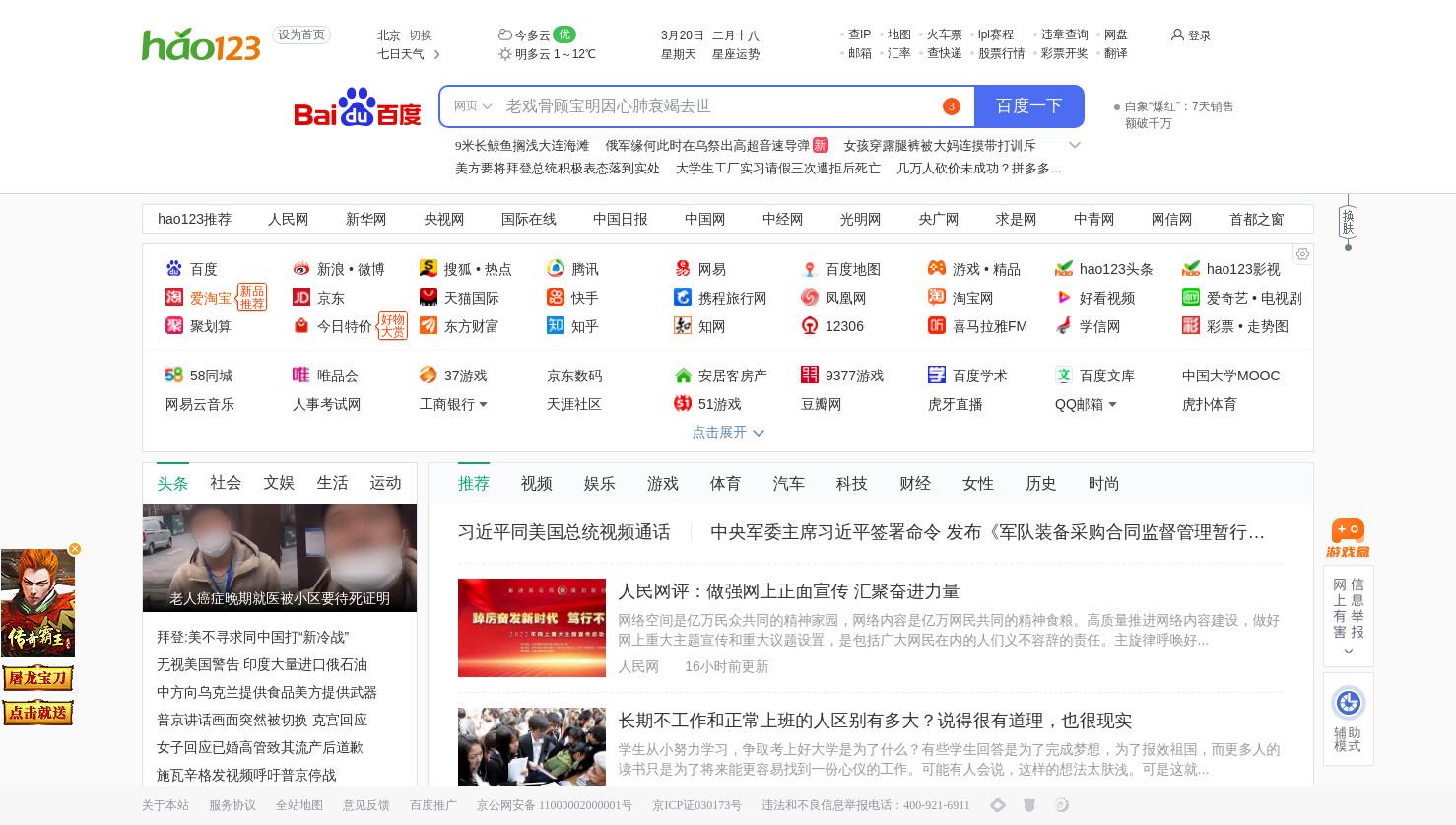1456x825 pixels.
Task: Select the 头条 news tab
Action: point(172,483)
